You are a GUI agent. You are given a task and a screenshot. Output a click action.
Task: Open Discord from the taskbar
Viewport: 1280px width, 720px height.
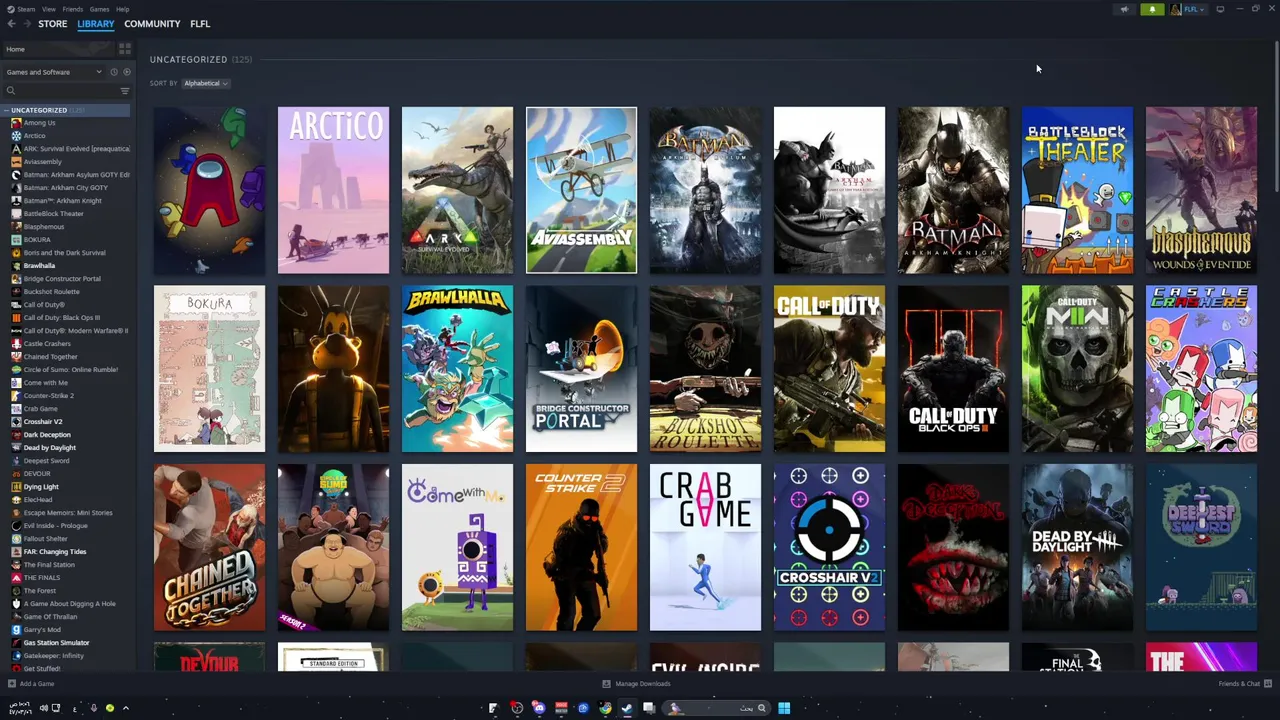tap(539, 708)
